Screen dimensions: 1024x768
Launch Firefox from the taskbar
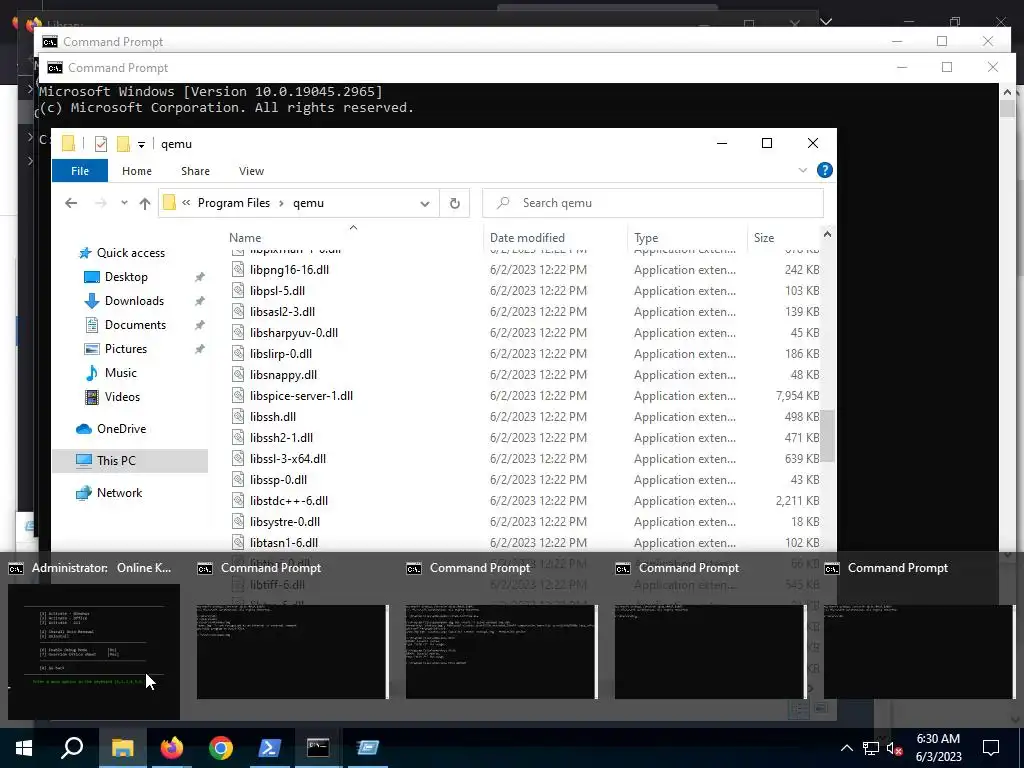pos(172,748)
